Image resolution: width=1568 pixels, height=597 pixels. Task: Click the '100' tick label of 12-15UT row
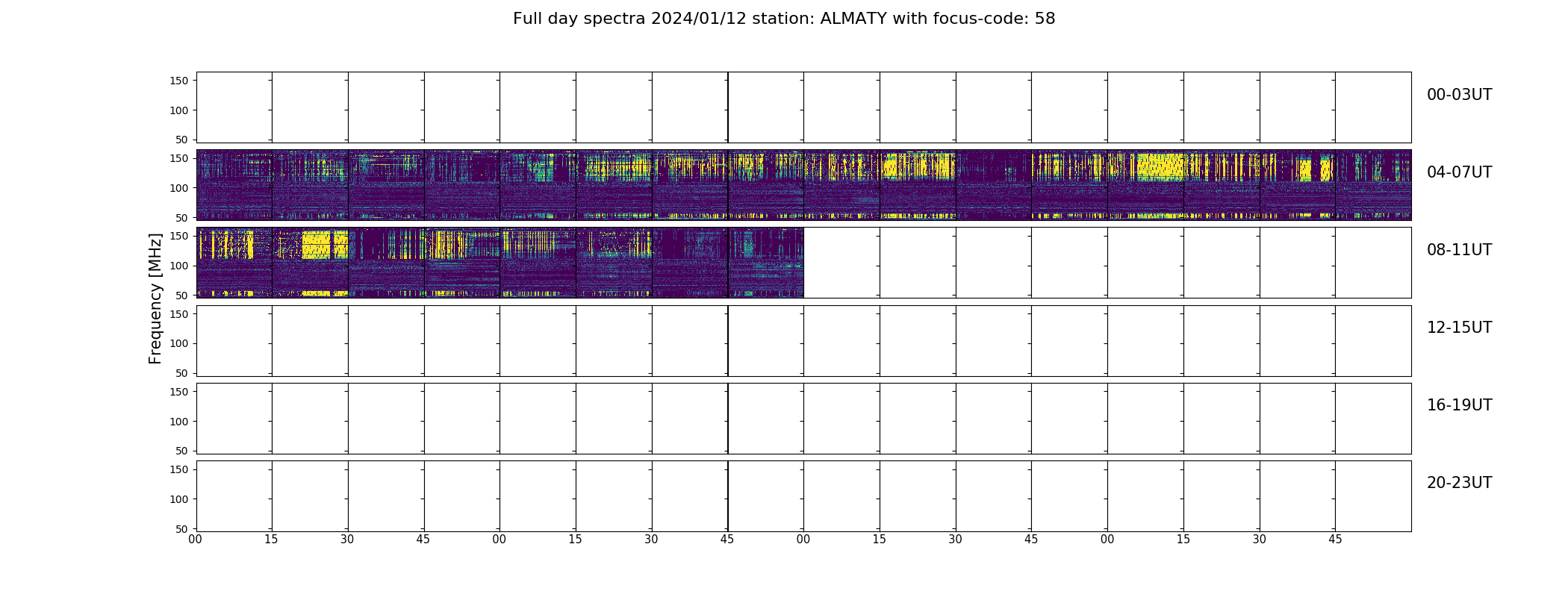pyautogui.click(x=179, y=343)
